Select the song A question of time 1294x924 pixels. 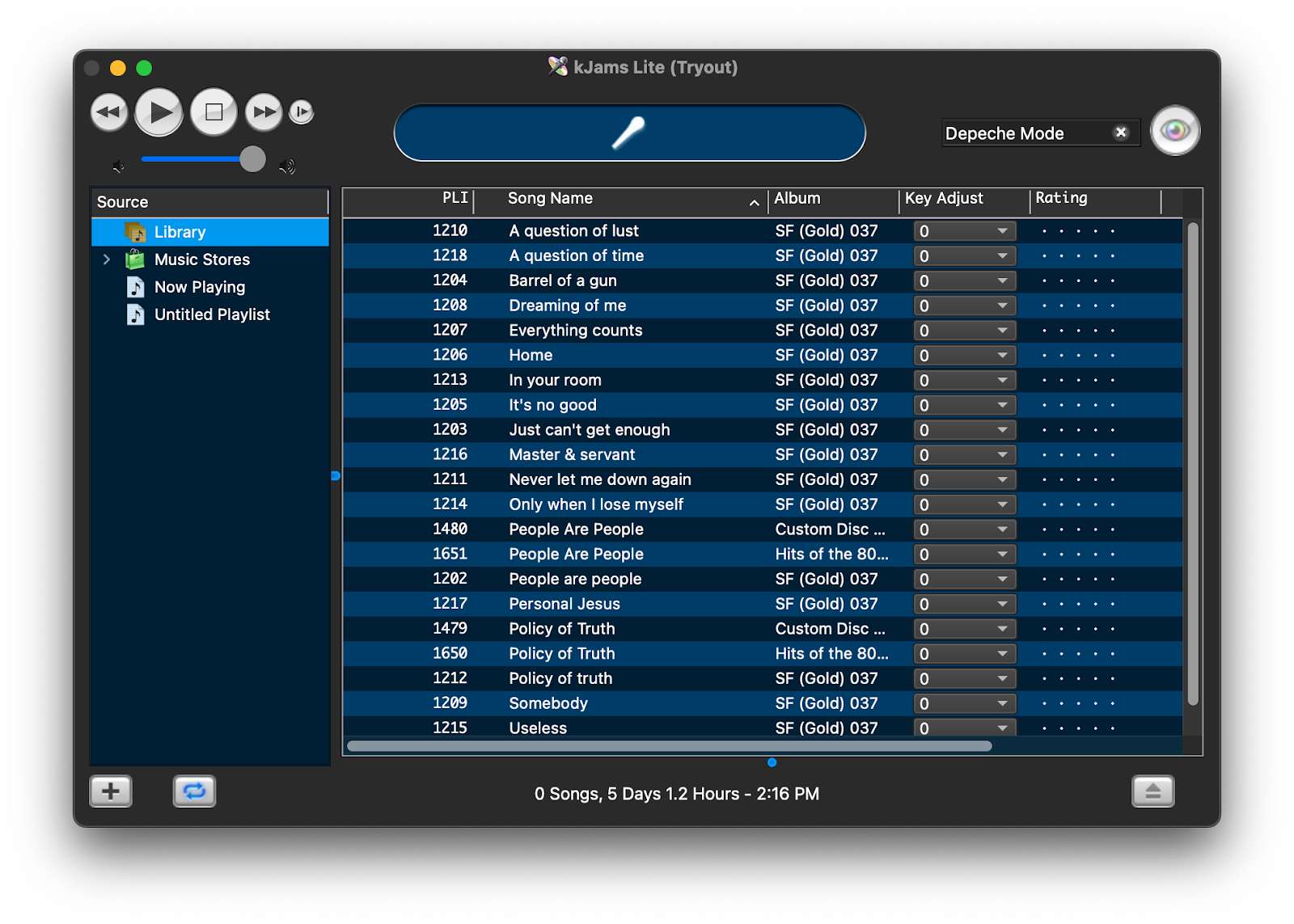(x=577, y=255)
